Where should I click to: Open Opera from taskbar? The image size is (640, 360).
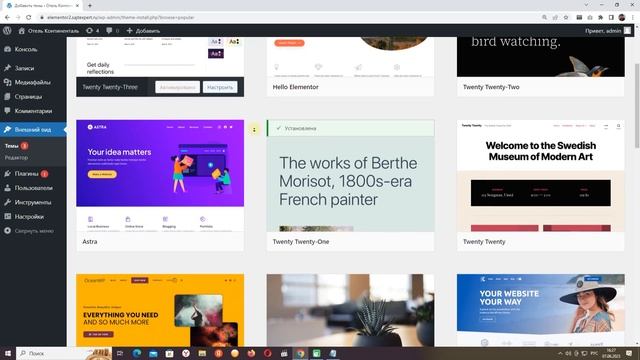[267, 353]
